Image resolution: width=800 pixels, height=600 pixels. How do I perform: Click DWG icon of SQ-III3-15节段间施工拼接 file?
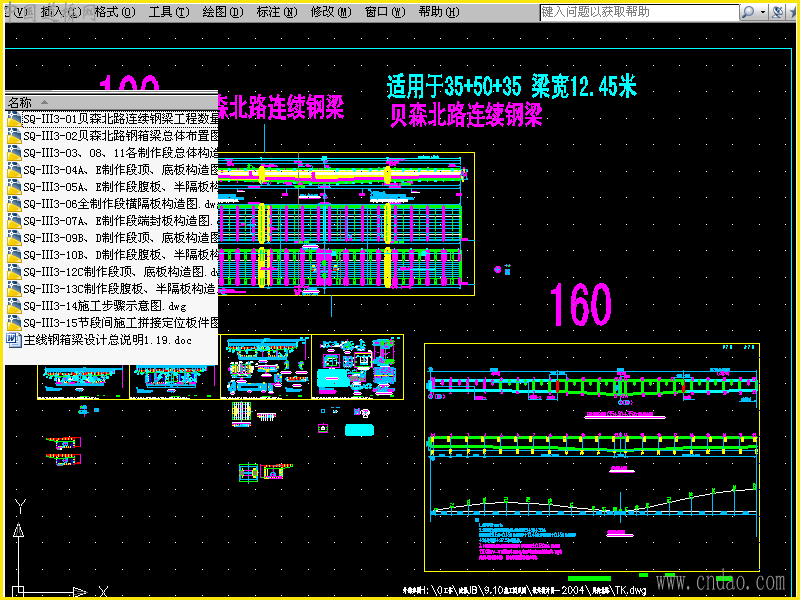pos(14,323)
